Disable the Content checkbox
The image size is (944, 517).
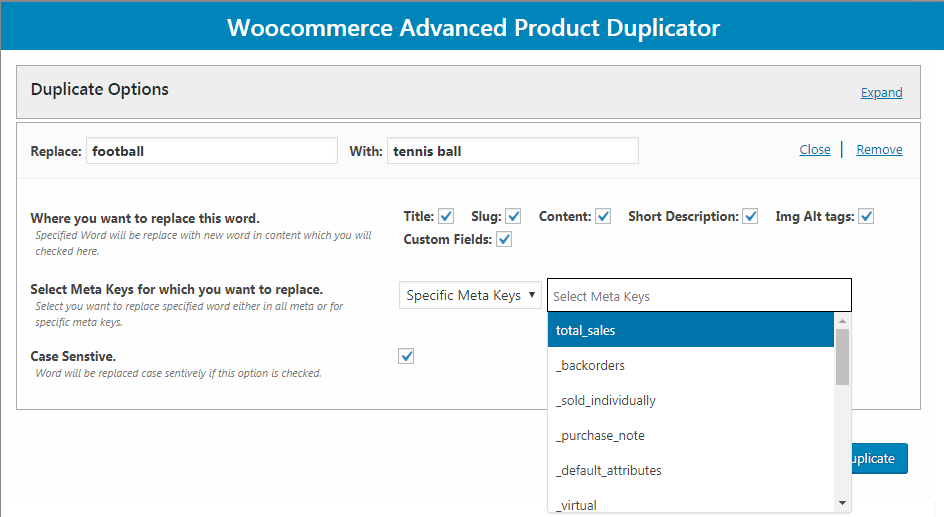pyautogui.click(x=603, y=216)
